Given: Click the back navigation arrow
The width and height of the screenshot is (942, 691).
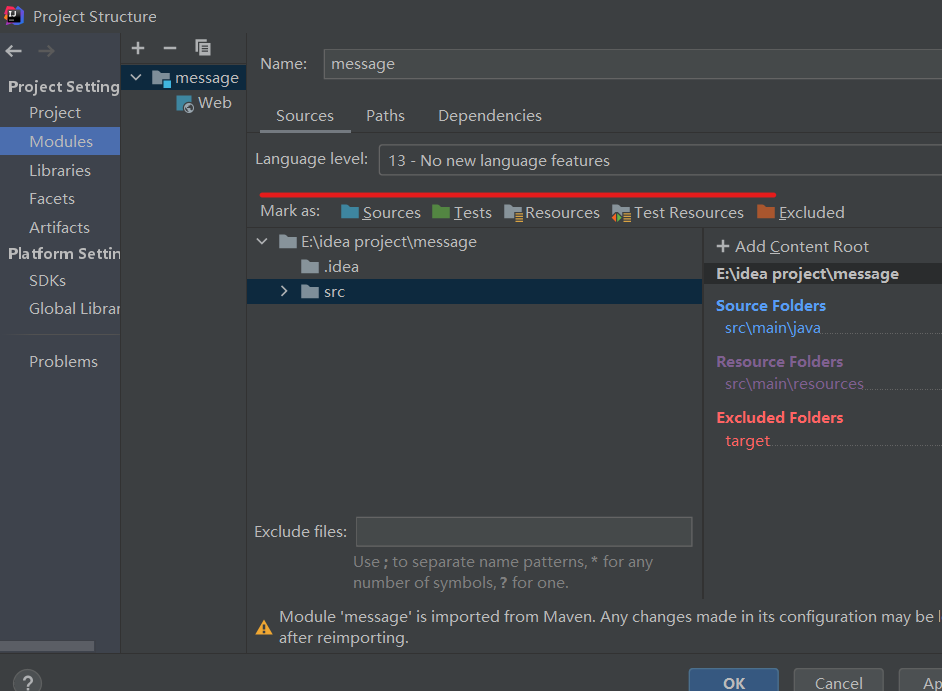Looking at the screenshot, I should pyautogui.click(x=13, y=50).
